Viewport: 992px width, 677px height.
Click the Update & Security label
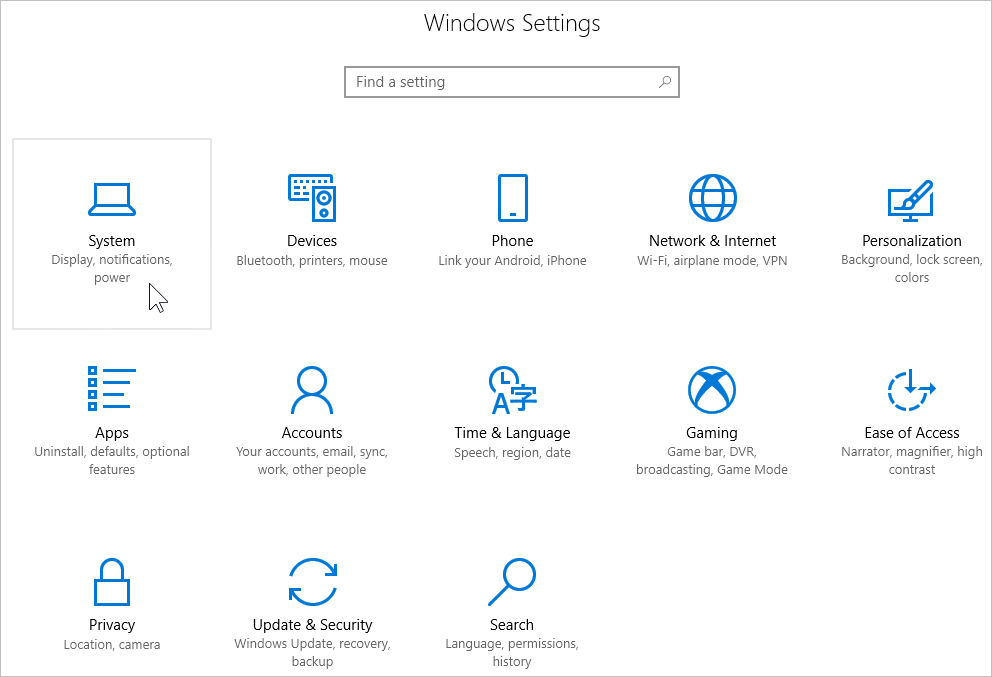click(x=313, y=624)
